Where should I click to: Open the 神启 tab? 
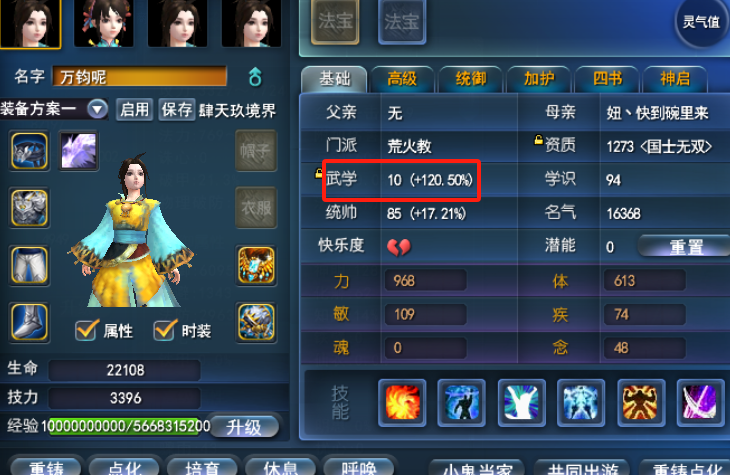(x=675, y=79)
